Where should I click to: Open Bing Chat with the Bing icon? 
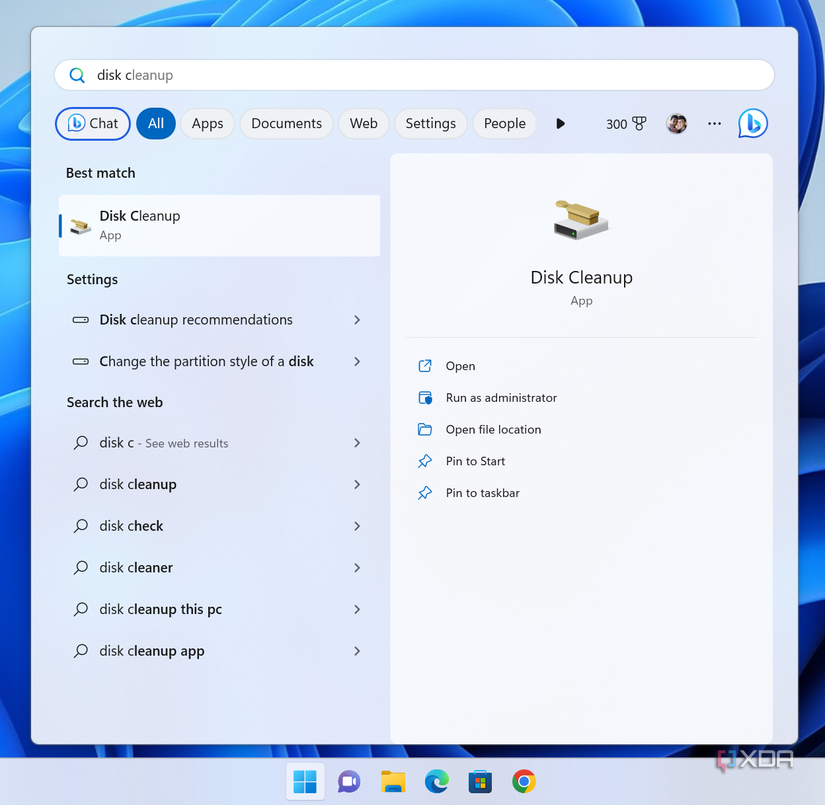pyautogui.click(x=752, y=123)
